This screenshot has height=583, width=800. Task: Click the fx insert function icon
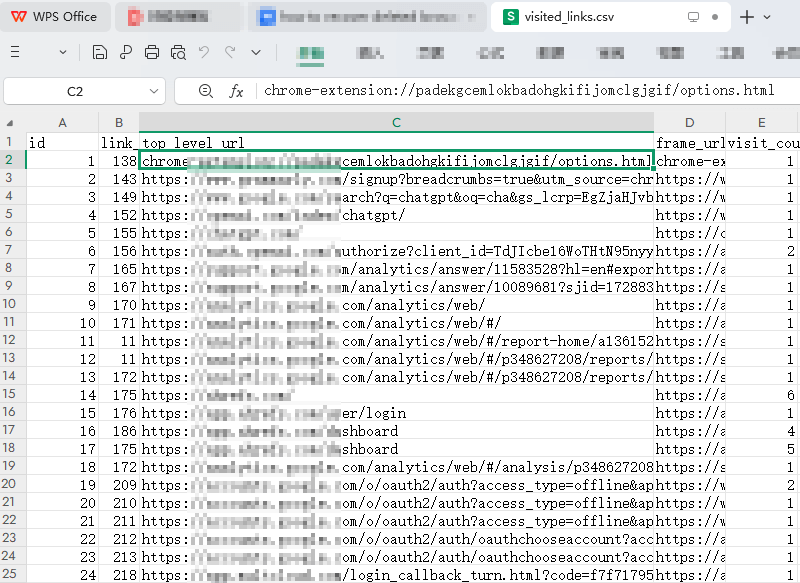(x=236, y=91)
